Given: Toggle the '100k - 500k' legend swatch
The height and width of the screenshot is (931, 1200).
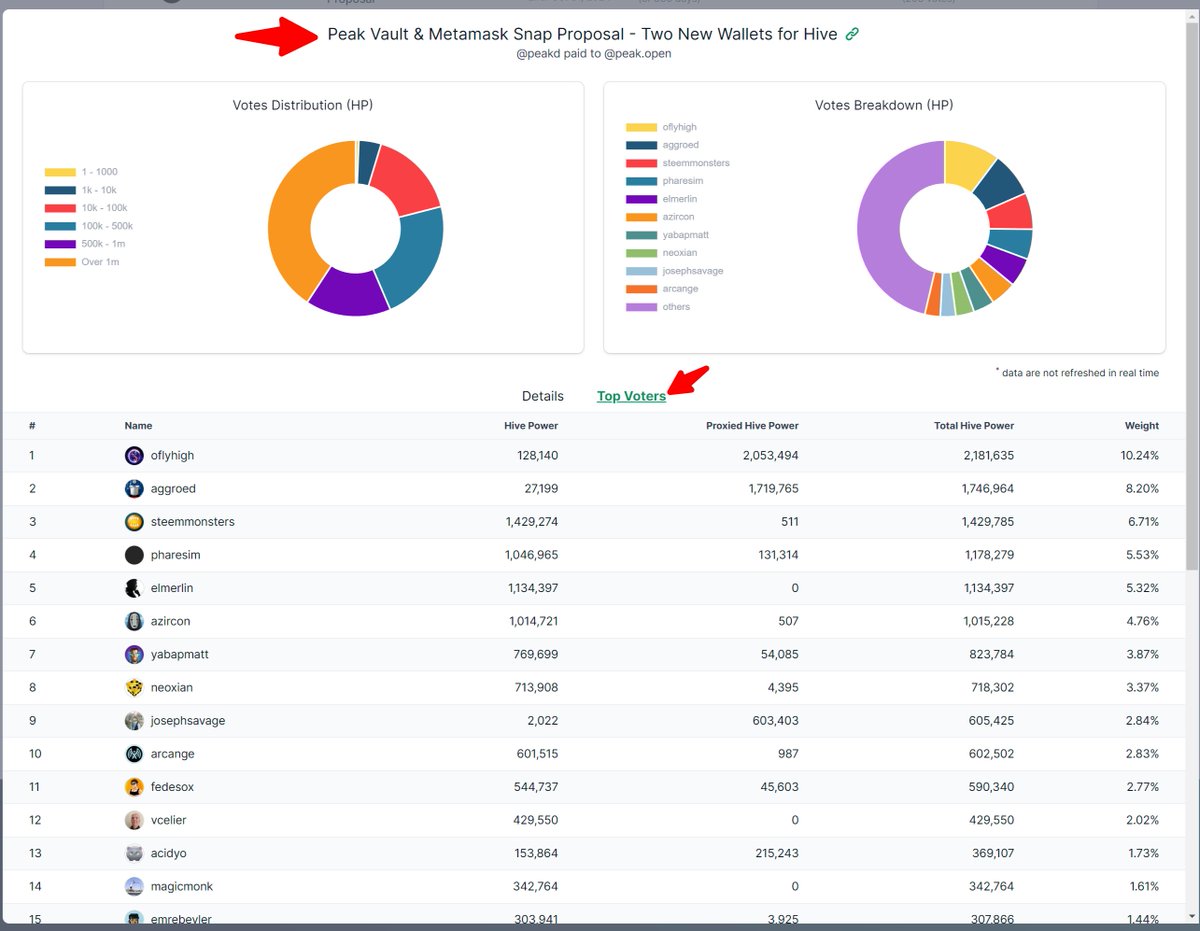Looking at the screenshot, I should pyautogui.click(x=60, y=226).
